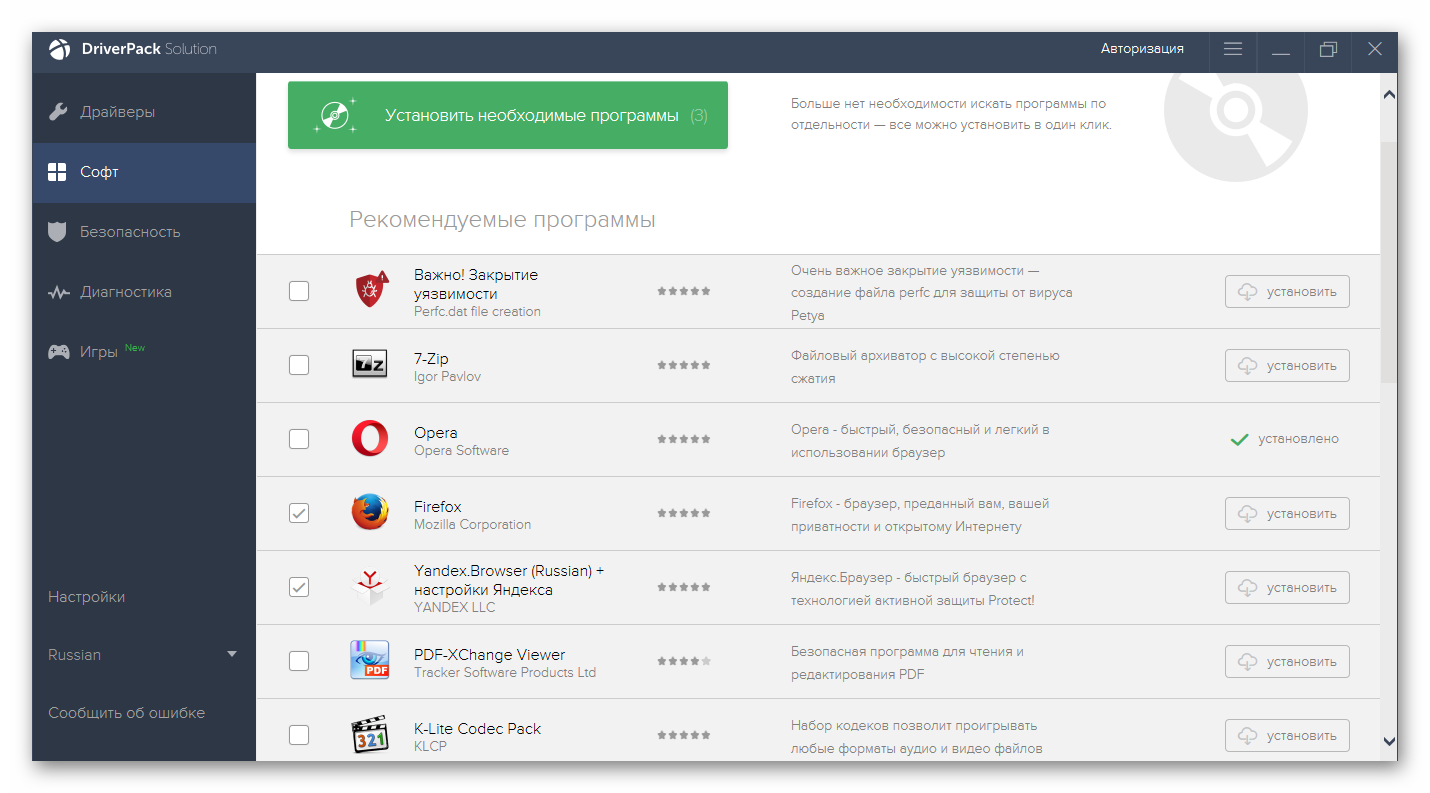The height and width of the screenshot is (793, 1430).
Task: Check the Закрытие уязвимости checkbox
Action: (x=299, y=291)
